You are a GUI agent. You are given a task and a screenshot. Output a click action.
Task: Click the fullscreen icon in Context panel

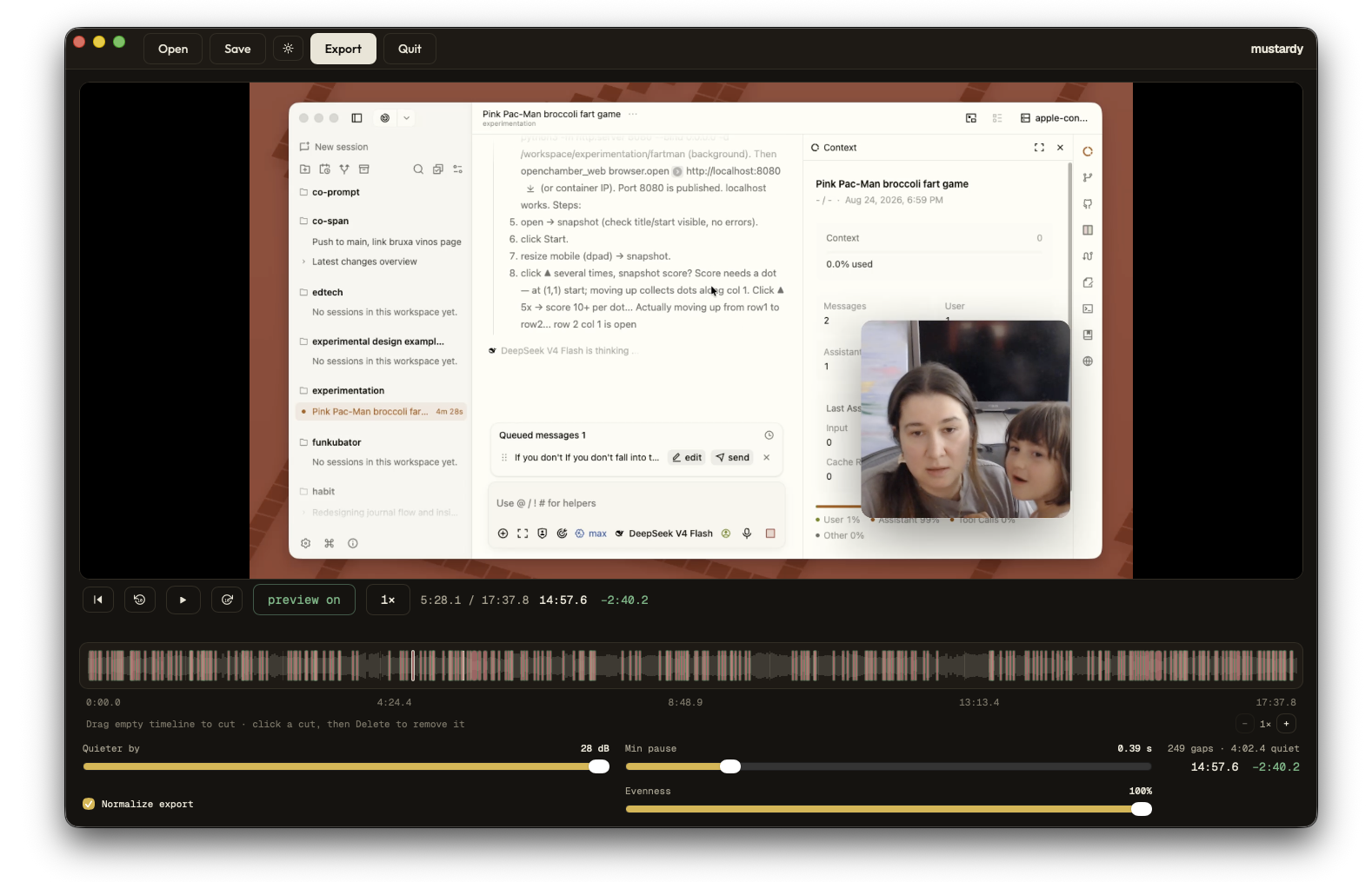[1039, 148]
